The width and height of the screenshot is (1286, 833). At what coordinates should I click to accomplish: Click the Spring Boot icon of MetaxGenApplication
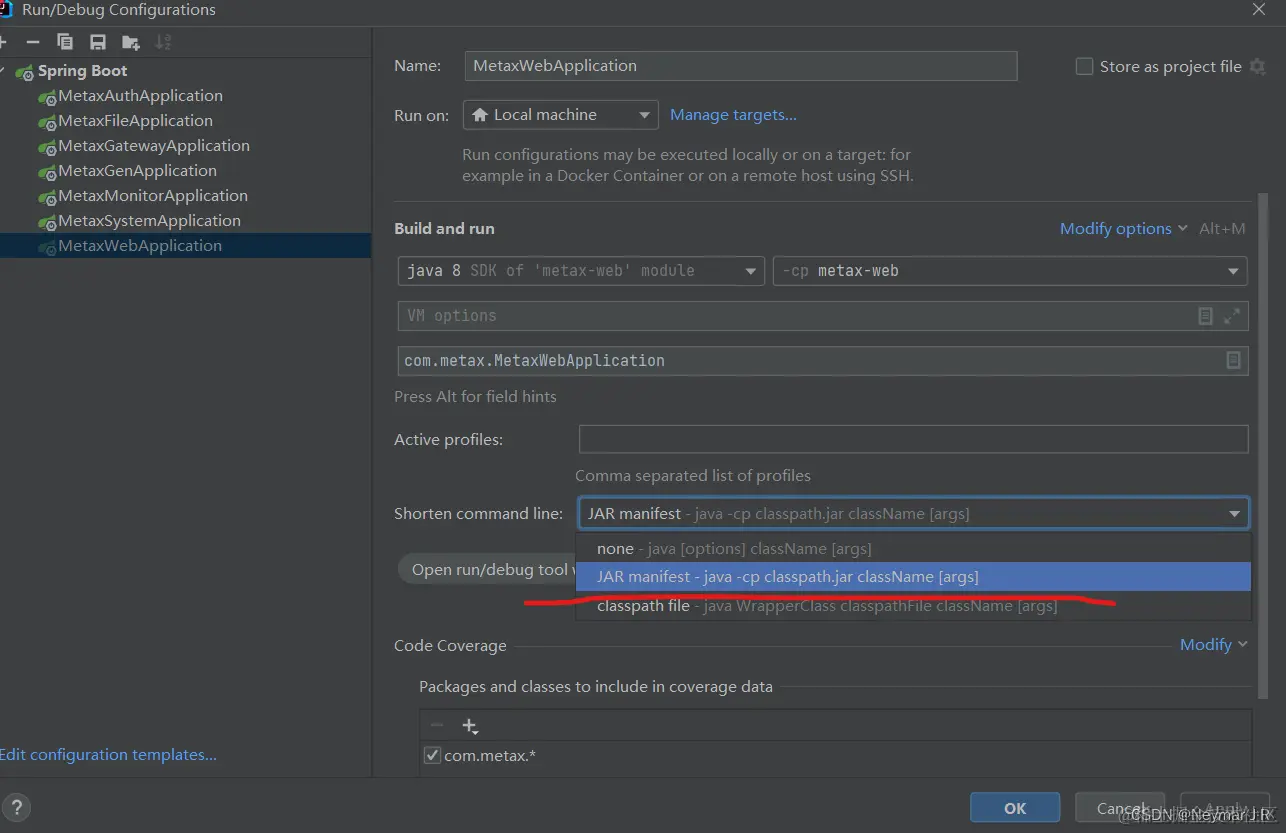47,172
